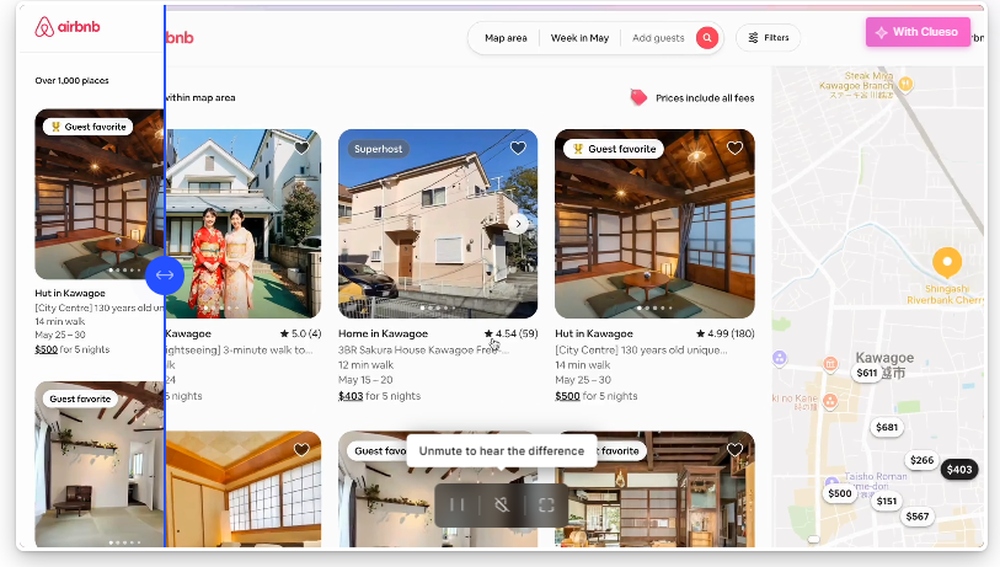Open the Home in Kawagoe photo thumbnail
Screen dimensions: 1000x567
pyautogui.click(x=438, y=224)
